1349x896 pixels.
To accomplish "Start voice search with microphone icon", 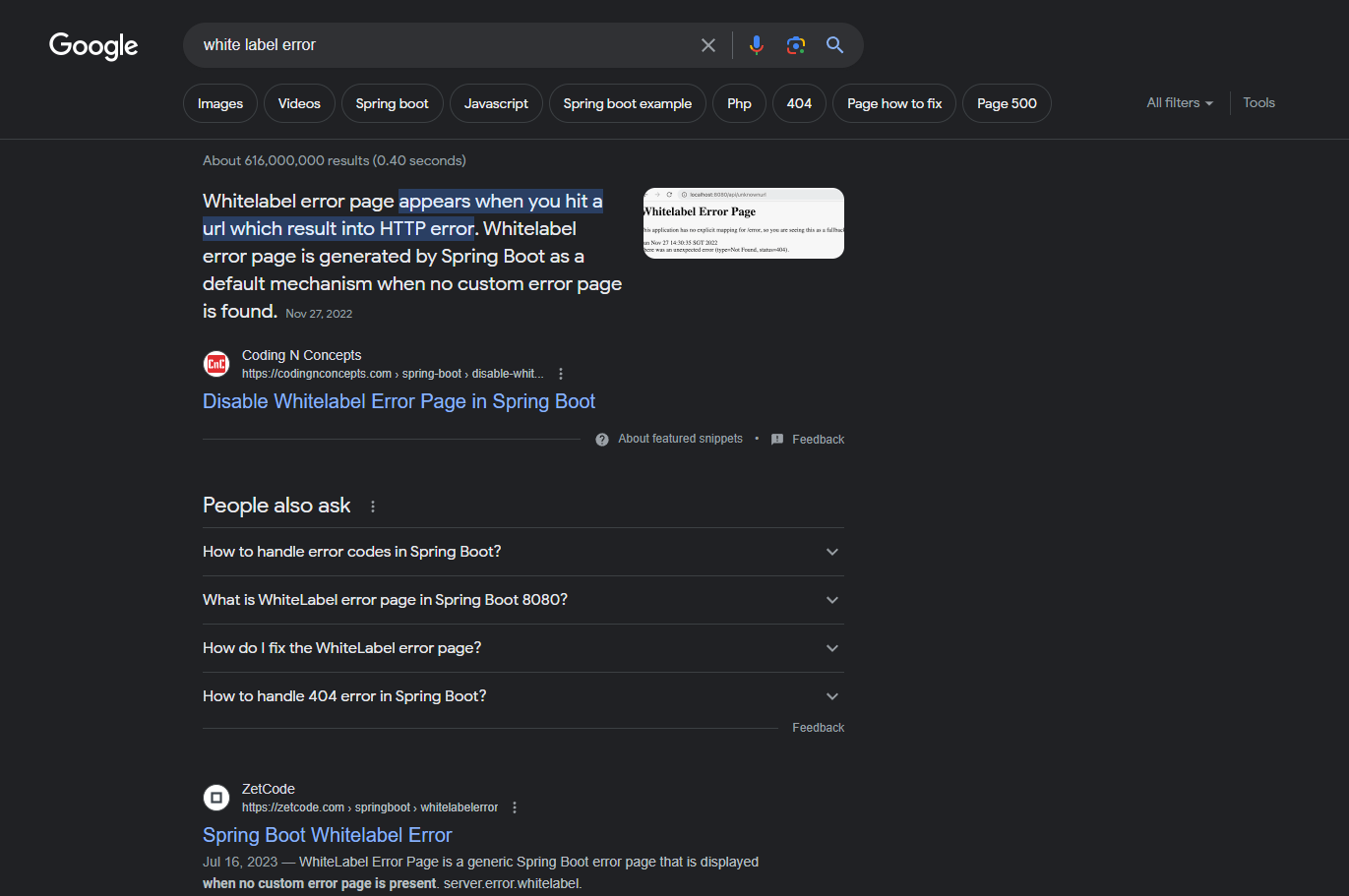I will coord(756,45).
